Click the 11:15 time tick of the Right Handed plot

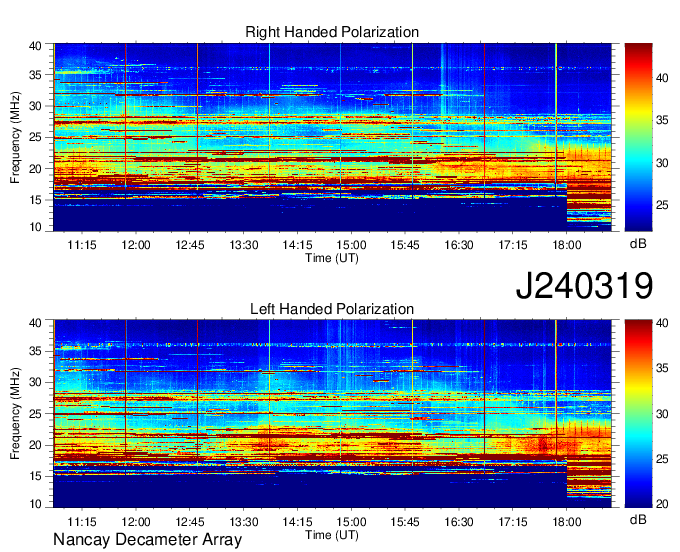pyautogui.click(x=82, y=245)
